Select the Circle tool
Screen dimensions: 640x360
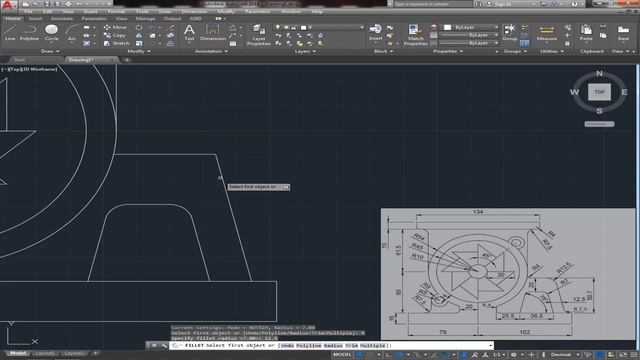(x=51, y=32)
